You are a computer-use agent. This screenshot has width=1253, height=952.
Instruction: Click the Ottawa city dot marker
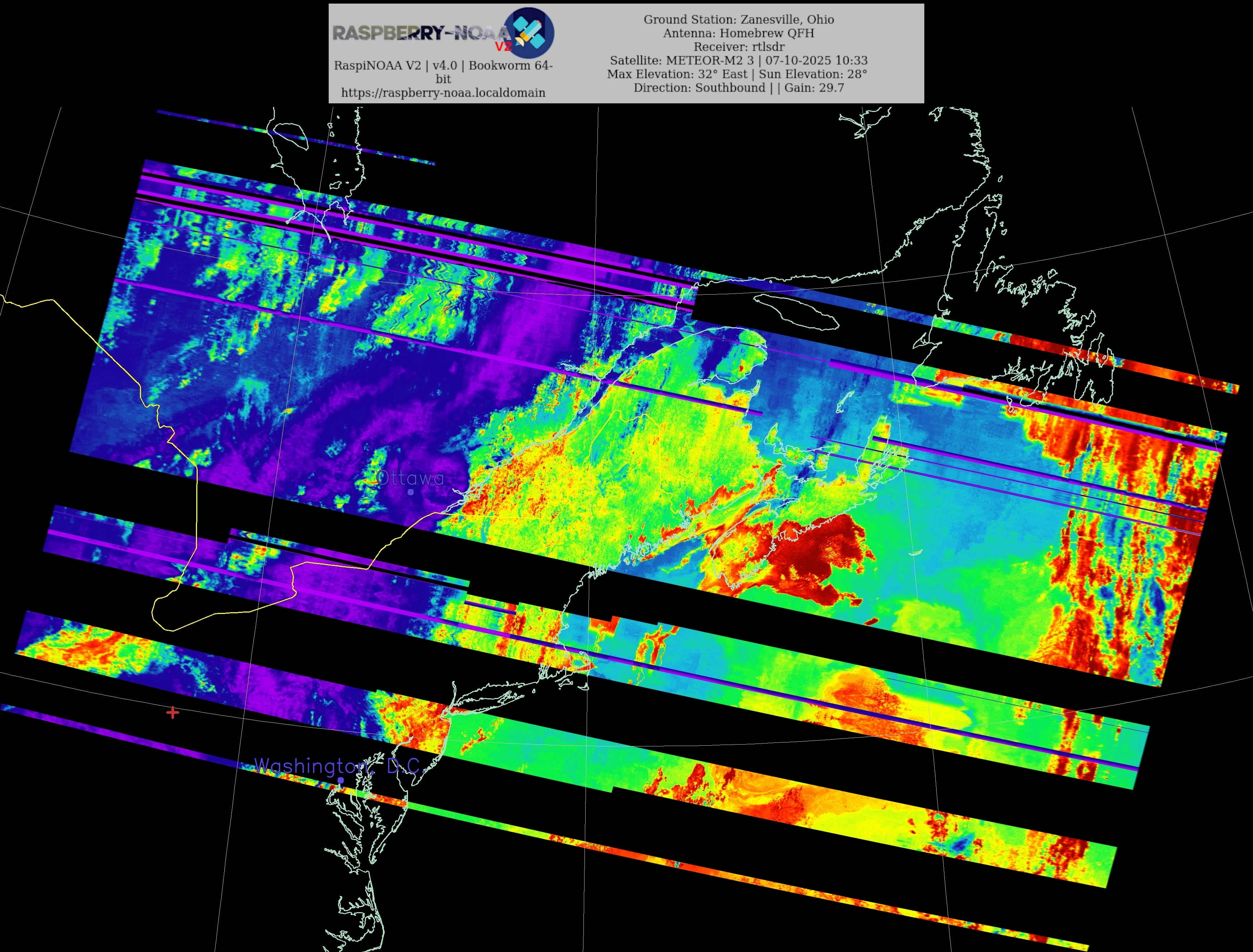coord(411,492)
